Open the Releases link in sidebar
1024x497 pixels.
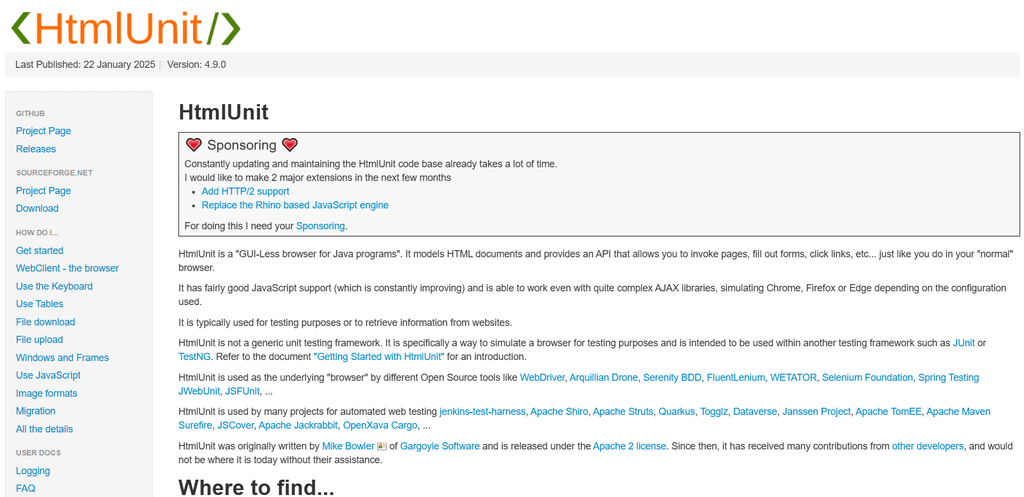click(36, 149)
